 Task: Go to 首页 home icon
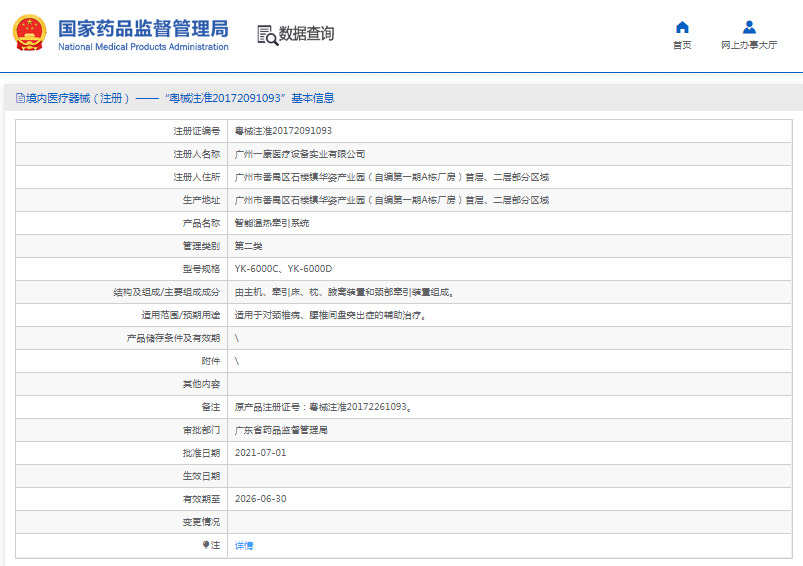click(682, 27)
